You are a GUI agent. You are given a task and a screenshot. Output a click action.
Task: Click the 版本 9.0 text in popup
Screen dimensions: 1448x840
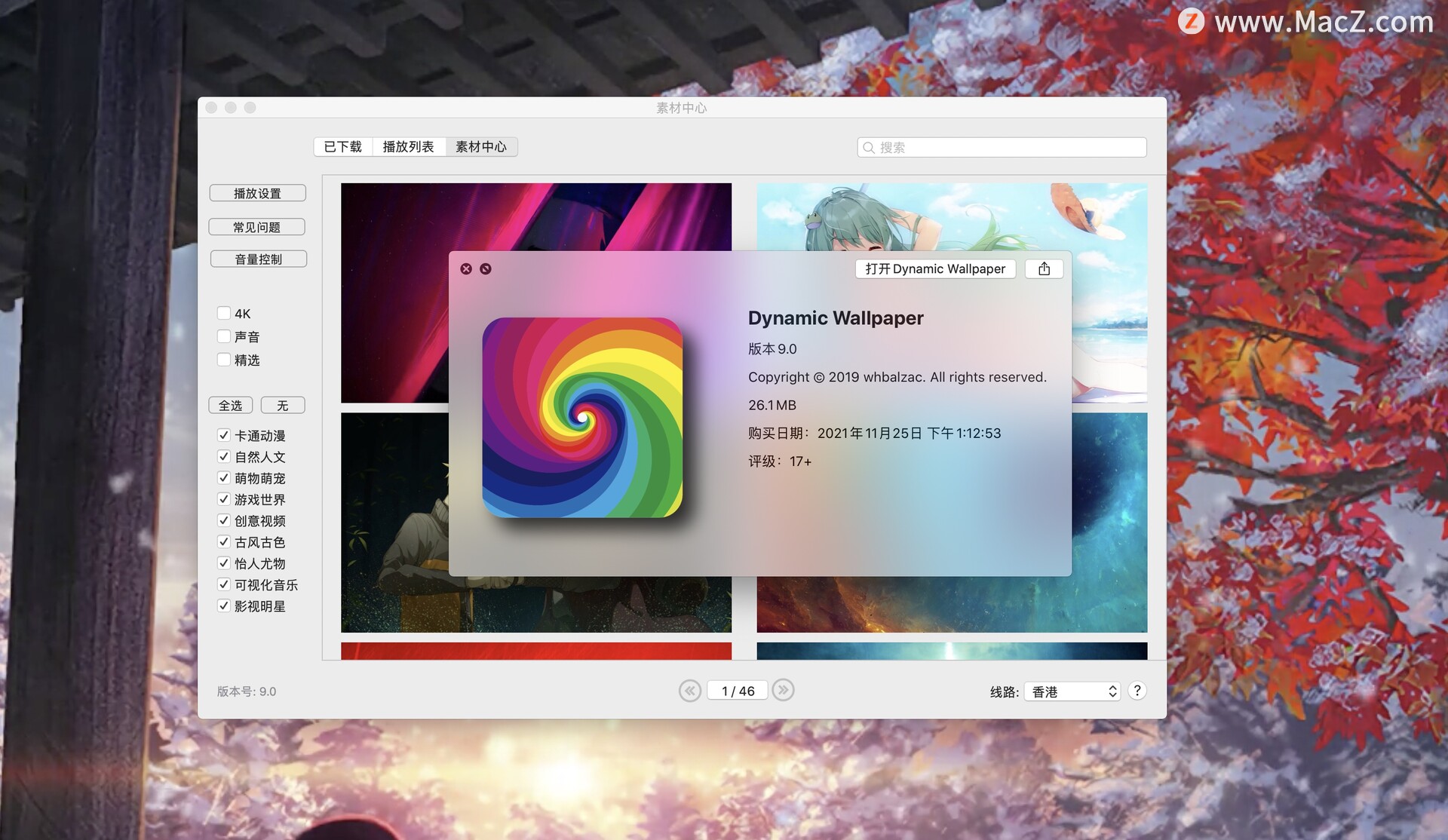pos(772,349)
